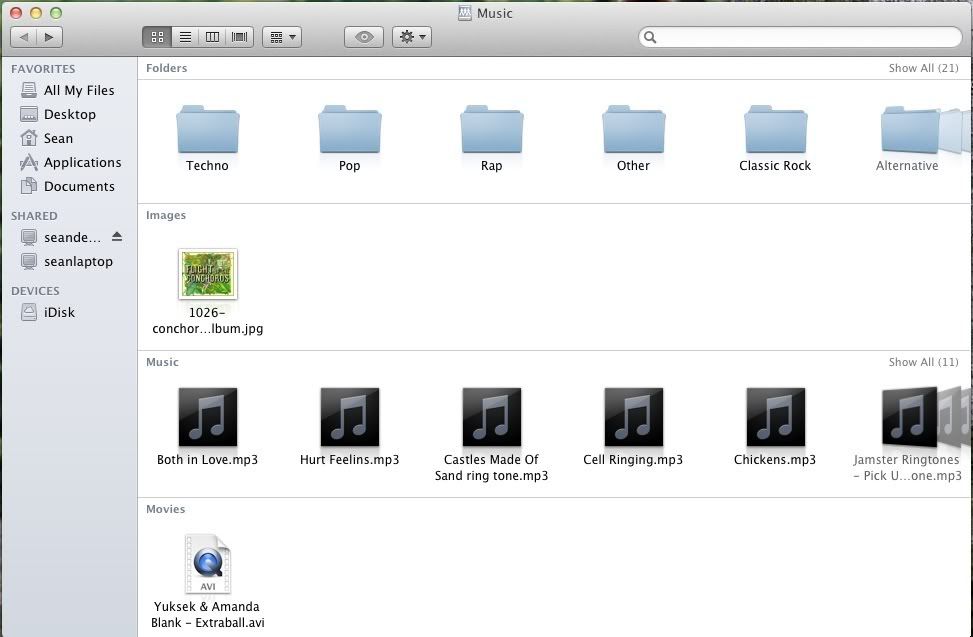Switch to list view in the toolbar

click(x=185, y=36)
